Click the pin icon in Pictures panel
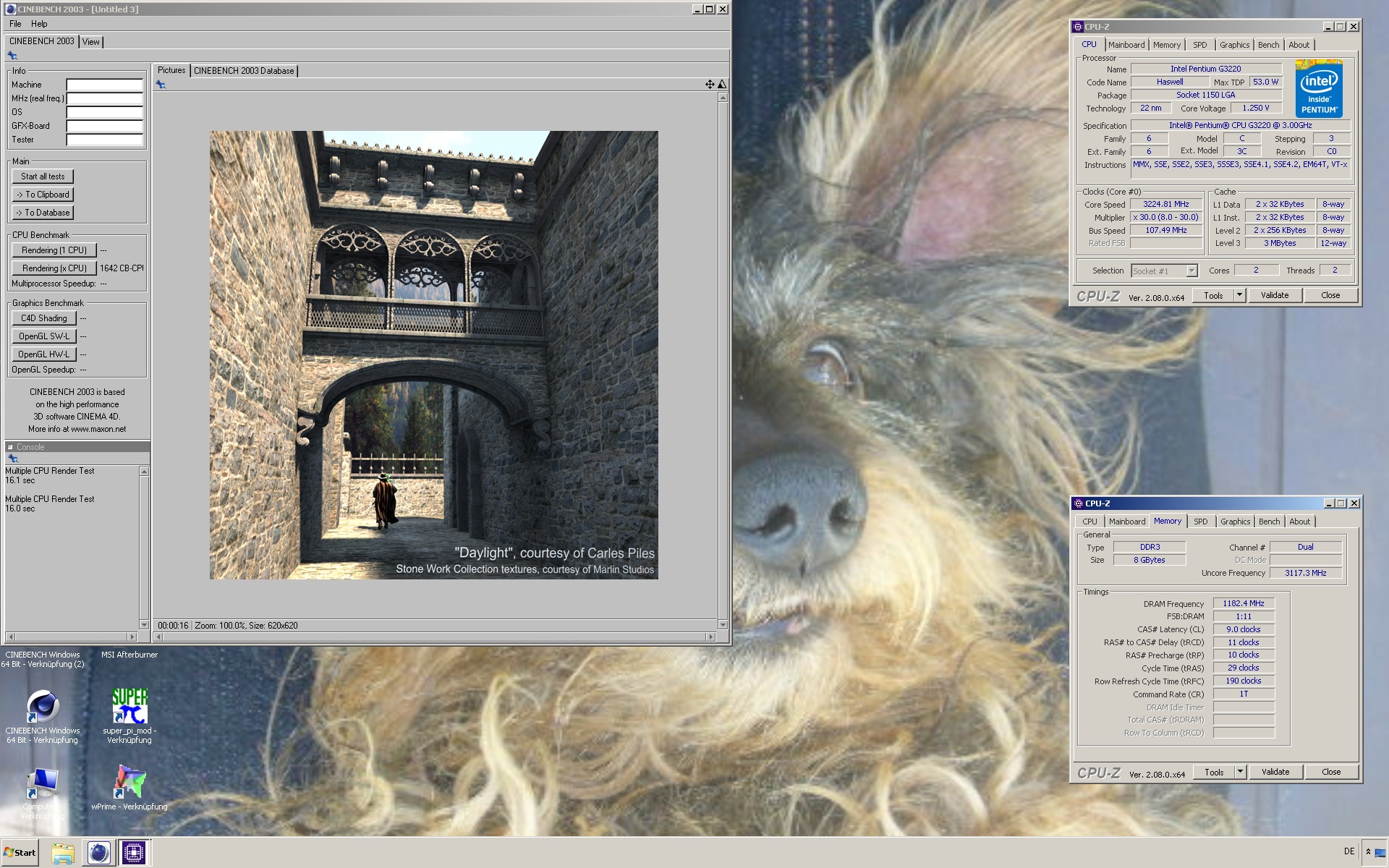1389x868 pixels. click(x=161, y=85)
